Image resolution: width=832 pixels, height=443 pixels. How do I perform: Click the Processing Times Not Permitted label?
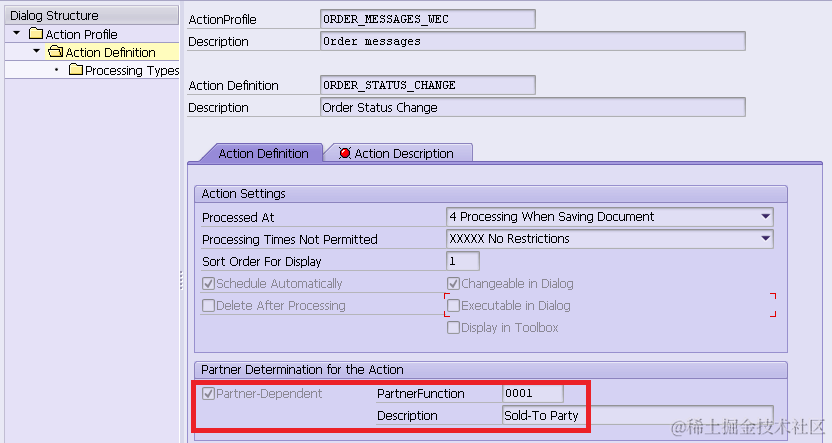click(x=290, y=240)
